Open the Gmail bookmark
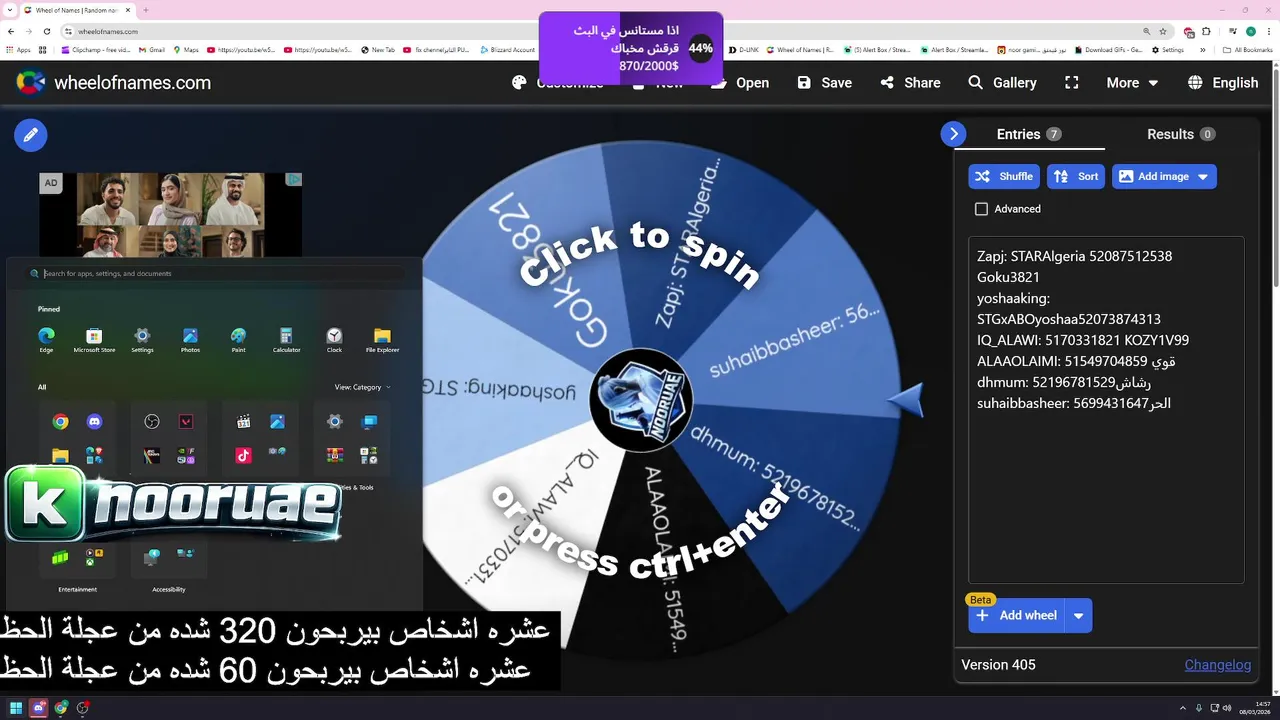This screenshot has width=1280, height=720. tap(152, 49)
